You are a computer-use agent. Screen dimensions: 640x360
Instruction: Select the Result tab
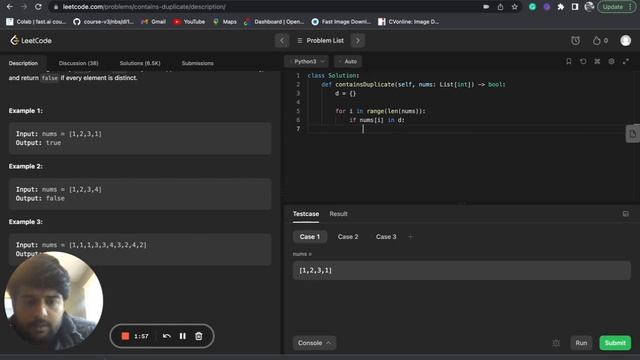click(x=338, y=214)
